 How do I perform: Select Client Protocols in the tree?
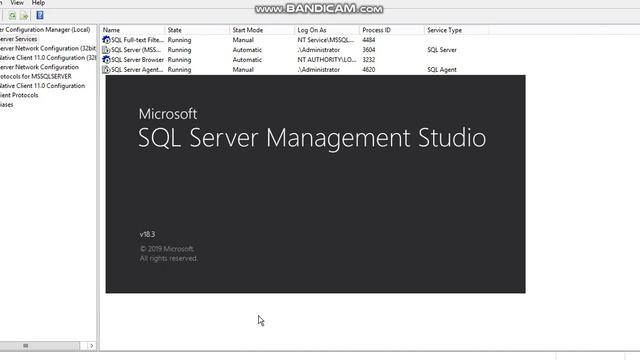(19, 95)
